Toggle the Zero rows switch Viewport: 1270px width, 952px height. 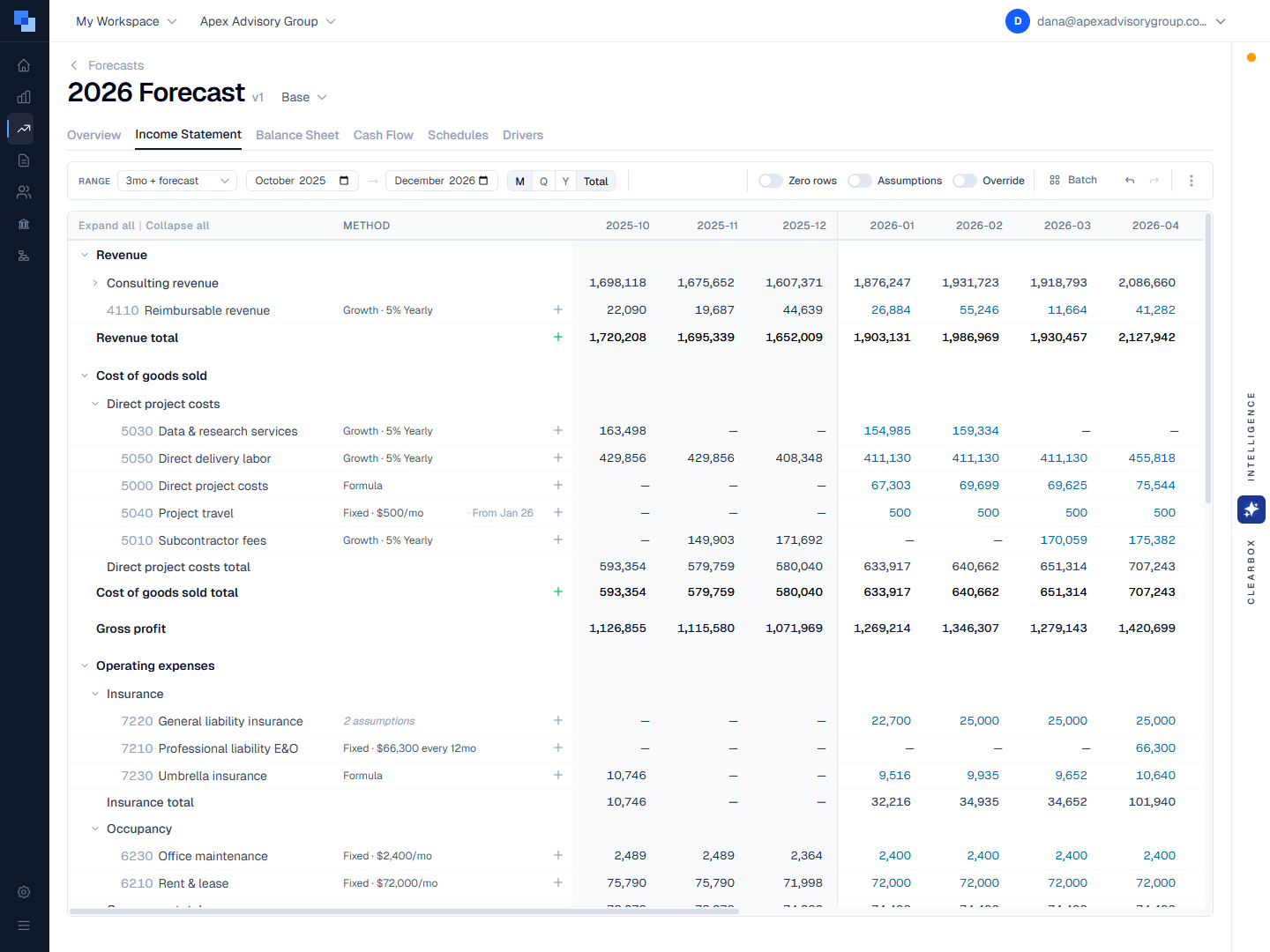point(771,181)
